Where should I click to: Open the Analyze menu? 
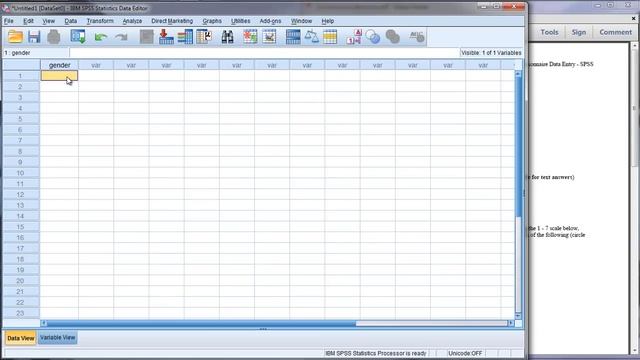pos(132,21)
